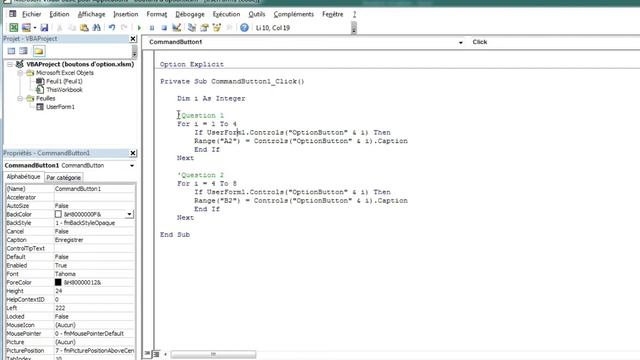640x360 pixels.
Task: Open the Outils menu
Action: 257,14
